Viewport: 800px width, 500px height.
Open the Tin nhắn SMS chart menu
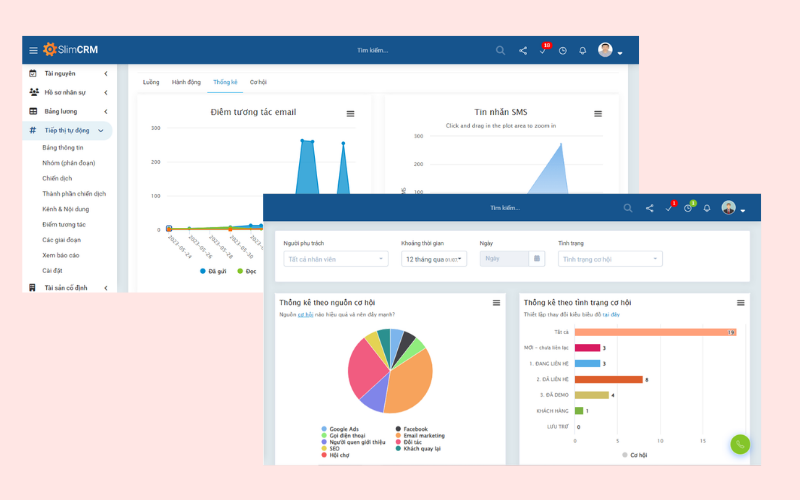click(x=598, y=114)
